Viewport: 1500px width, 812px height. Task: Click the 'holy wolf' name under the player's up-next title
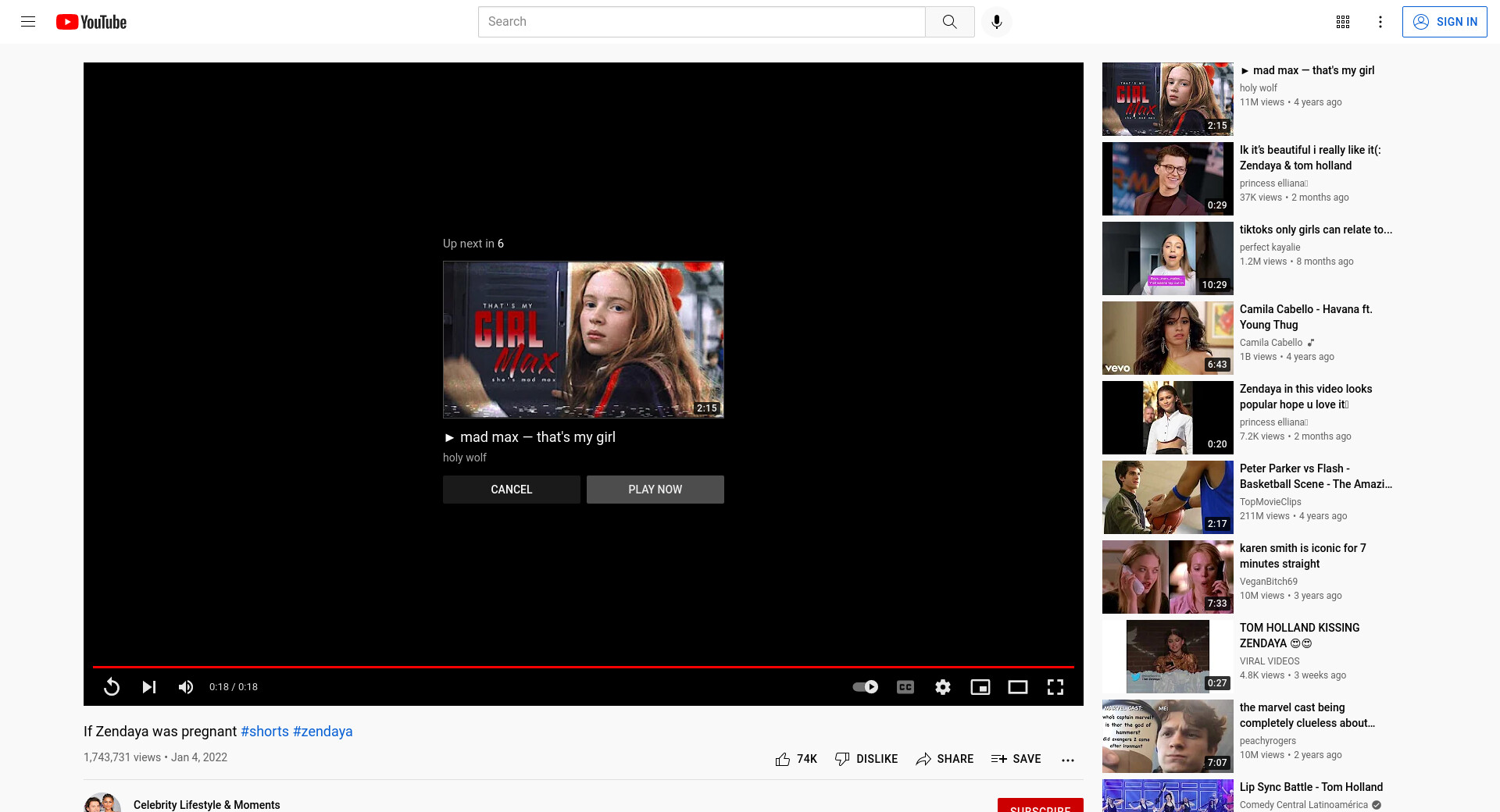(x=465, y=458)
